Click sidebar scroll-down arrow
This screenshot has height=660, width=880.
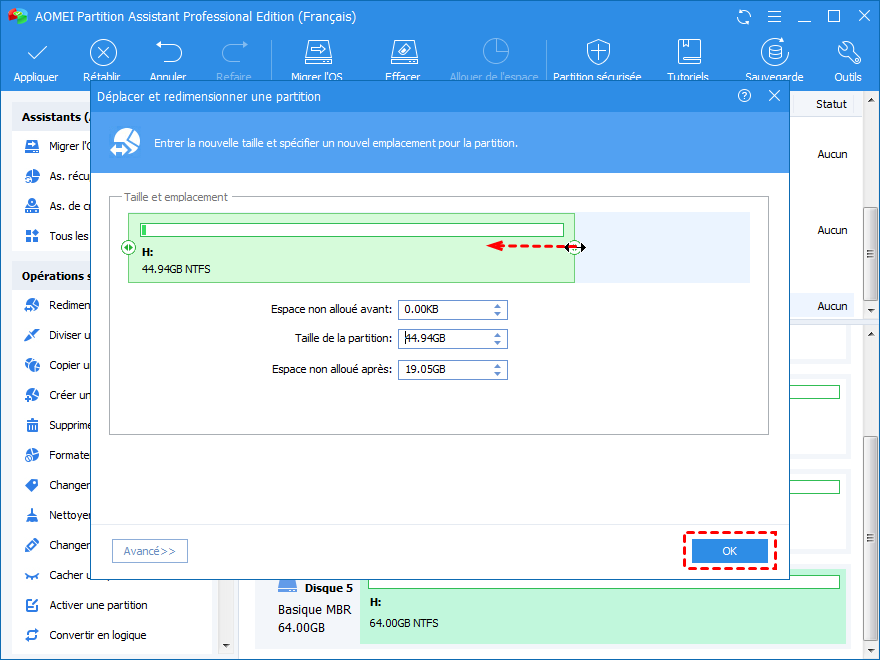tap(226, 646)
